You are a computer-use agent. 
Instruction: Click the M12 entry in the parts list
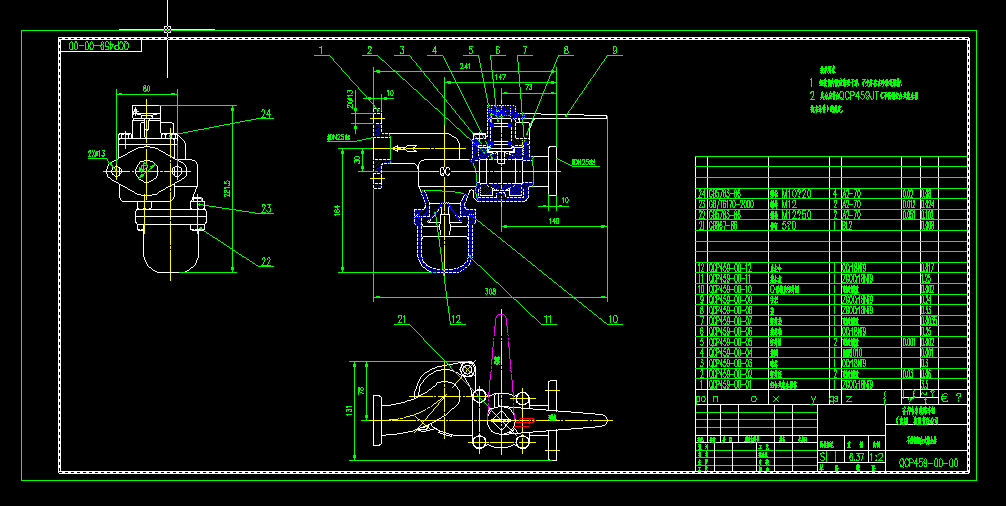coord(789,205)
